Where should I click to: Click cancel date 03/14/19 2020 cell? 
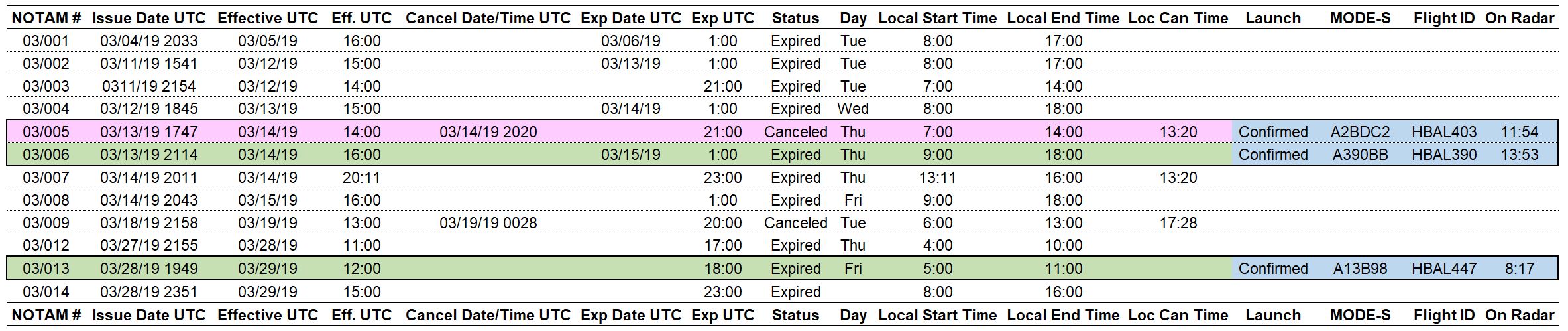[x=488, y=132]
